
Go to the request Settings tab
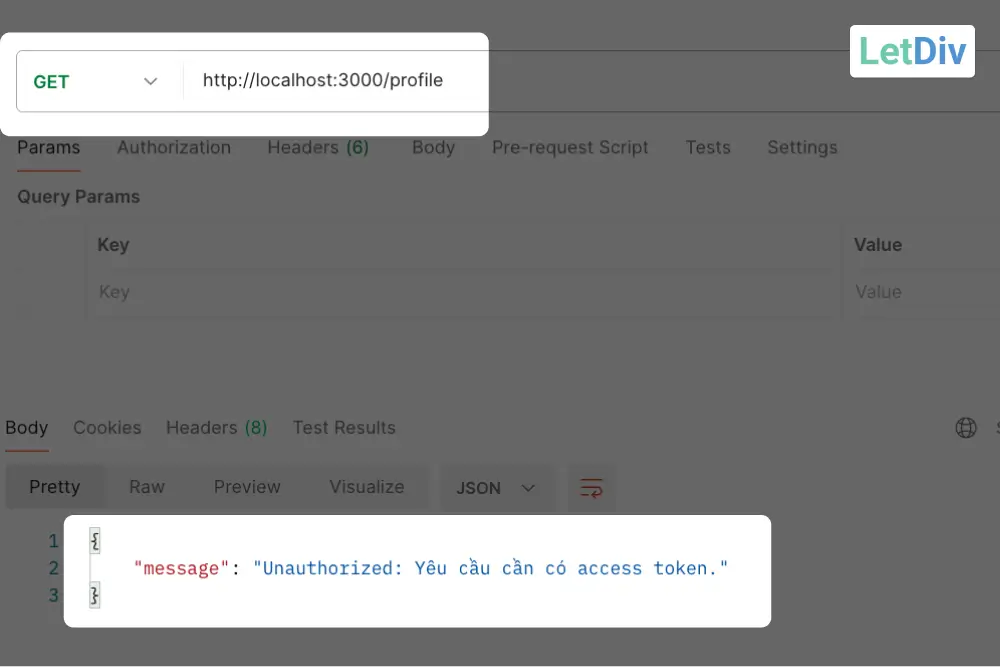[802, 148]
